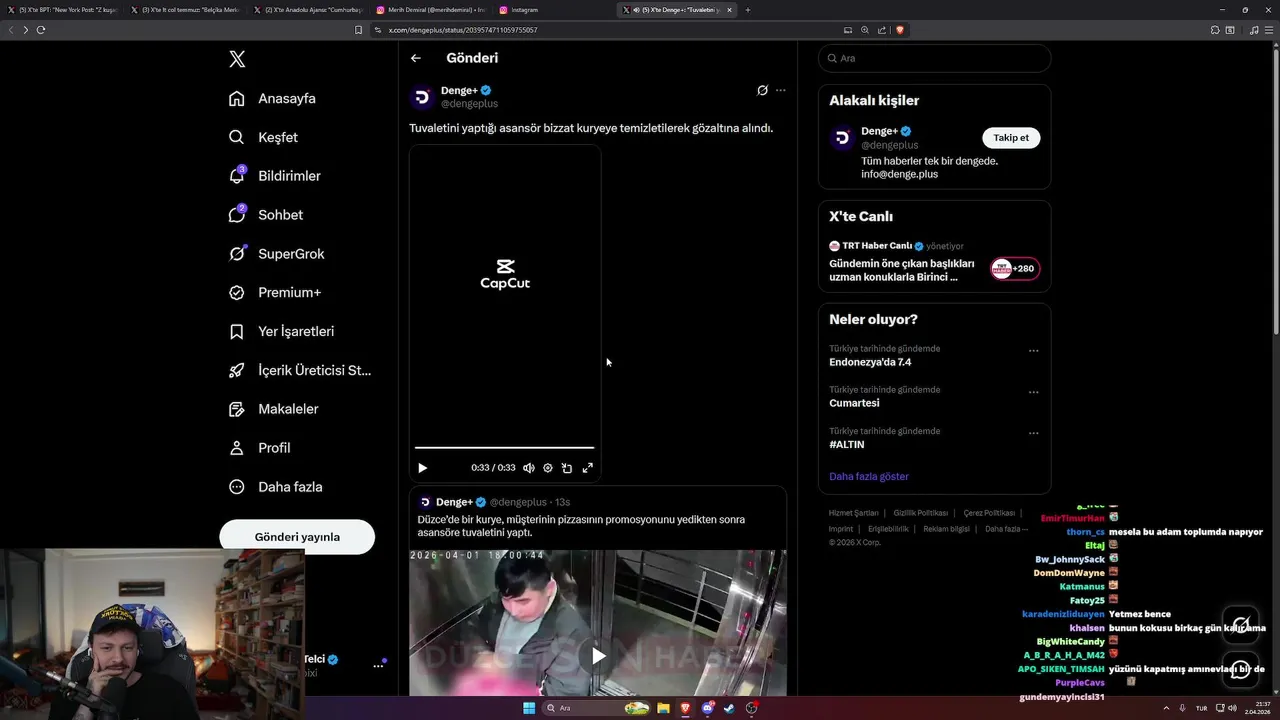Click the video progress bar
The image size is (1280, 720).
pos(504,448)
